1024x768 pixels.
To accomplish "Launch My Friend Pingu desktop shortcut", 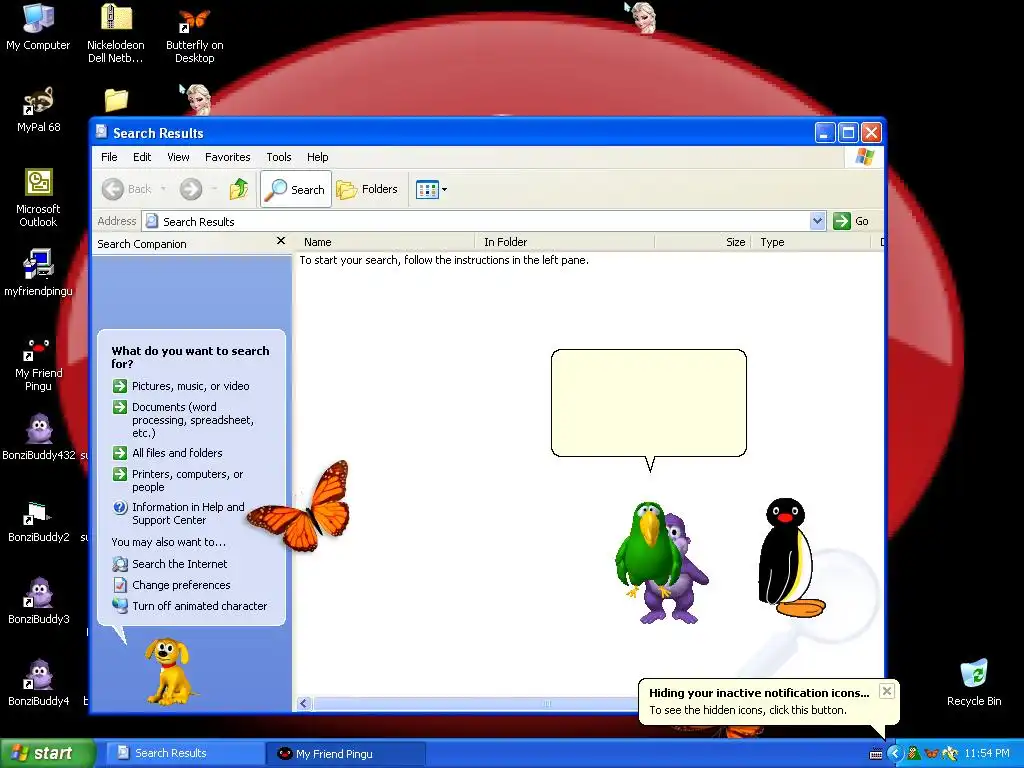I will 38,364.
